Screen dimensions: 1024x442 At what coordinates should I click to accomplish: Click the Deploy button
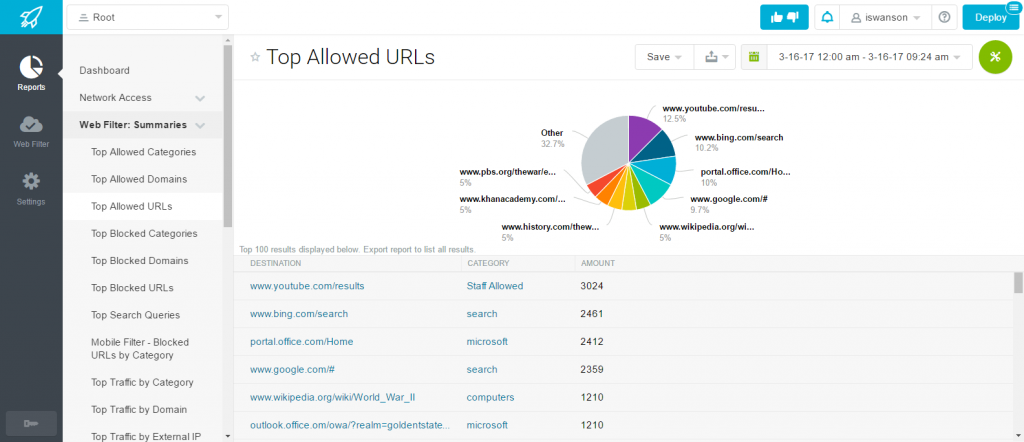pos(990,18)
